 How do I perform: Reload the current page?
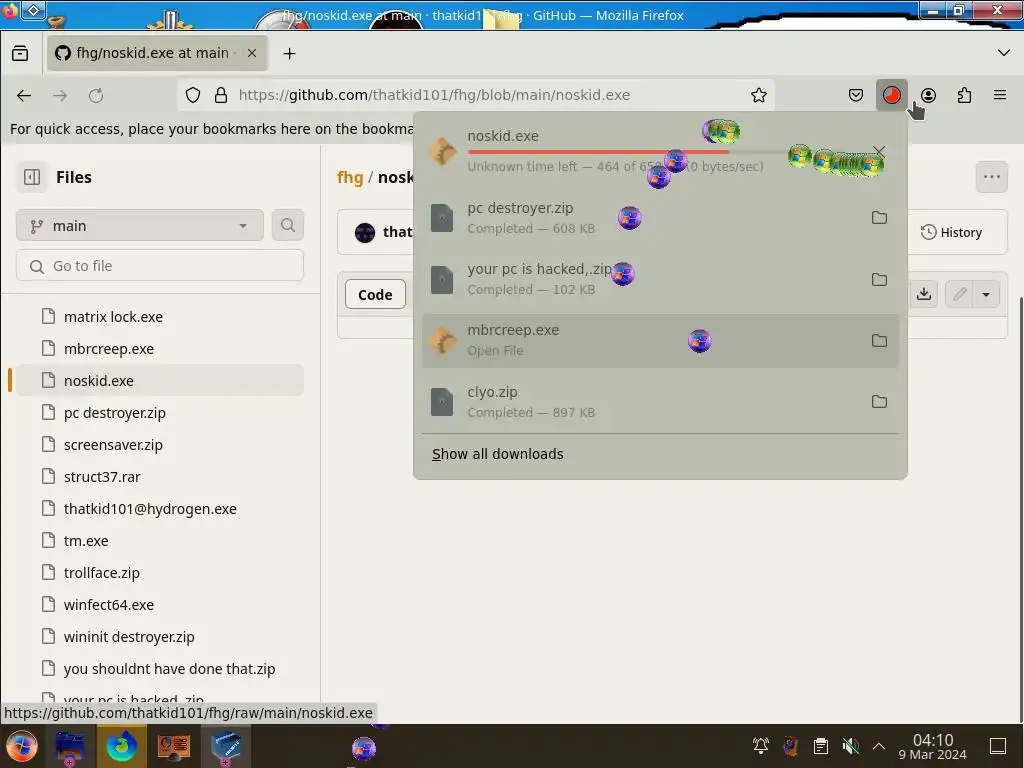96,95
